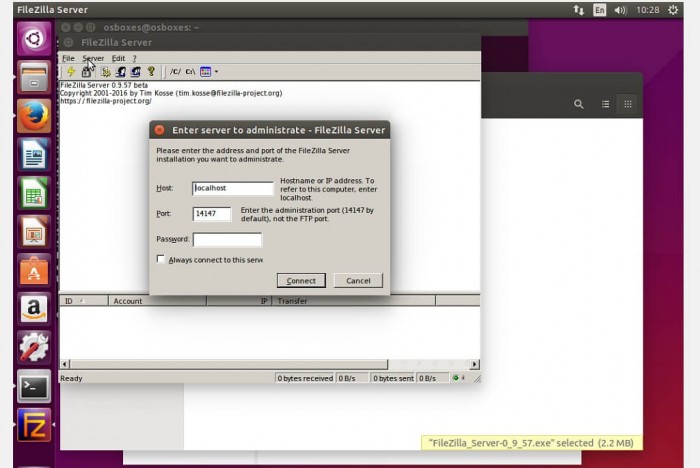Click the Connect button
The height and width of the screenshot is (468, 700).
pyautogui.click(x=301, y=280)
